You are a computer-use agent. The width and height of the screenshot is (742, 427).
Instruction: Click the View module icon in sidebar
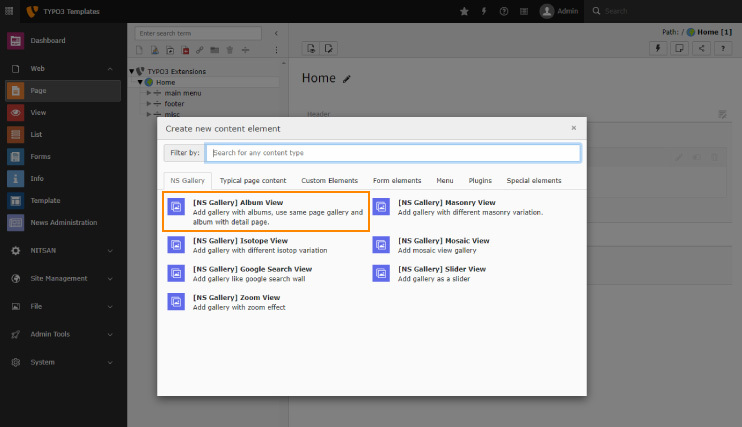[15, 113]
